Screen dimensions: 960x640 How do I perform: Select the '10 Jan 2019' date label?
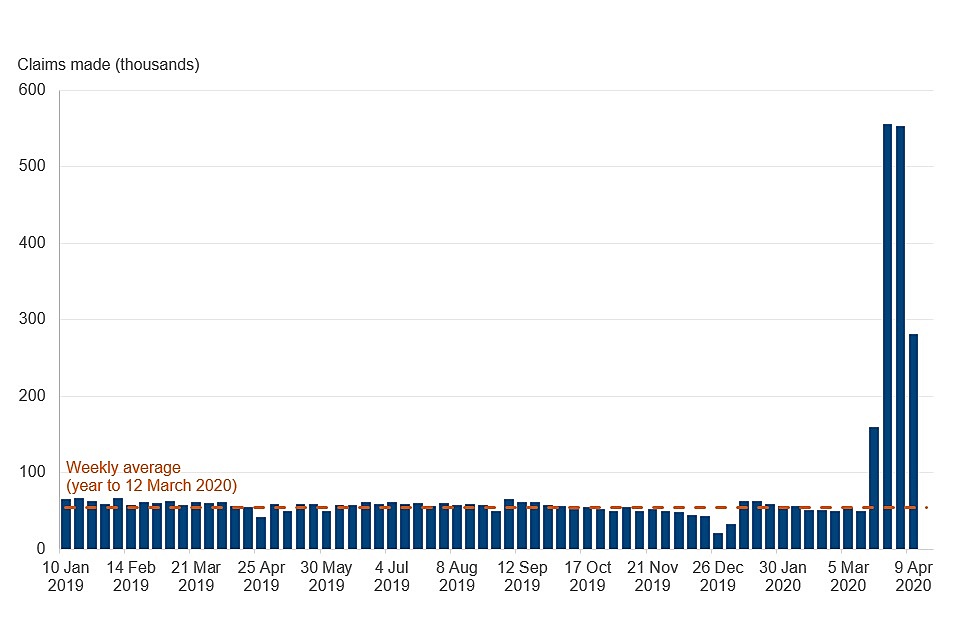pyautogui.click(x=66, y=576)
